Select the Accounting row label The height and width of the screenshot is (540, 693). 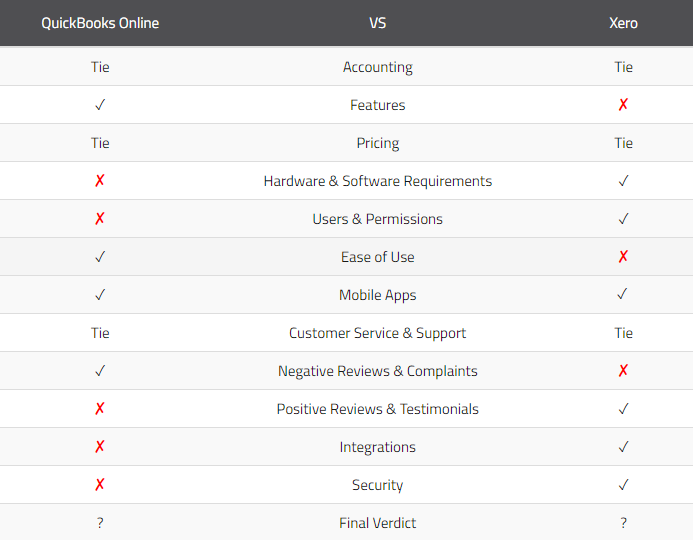pos(377,67)
